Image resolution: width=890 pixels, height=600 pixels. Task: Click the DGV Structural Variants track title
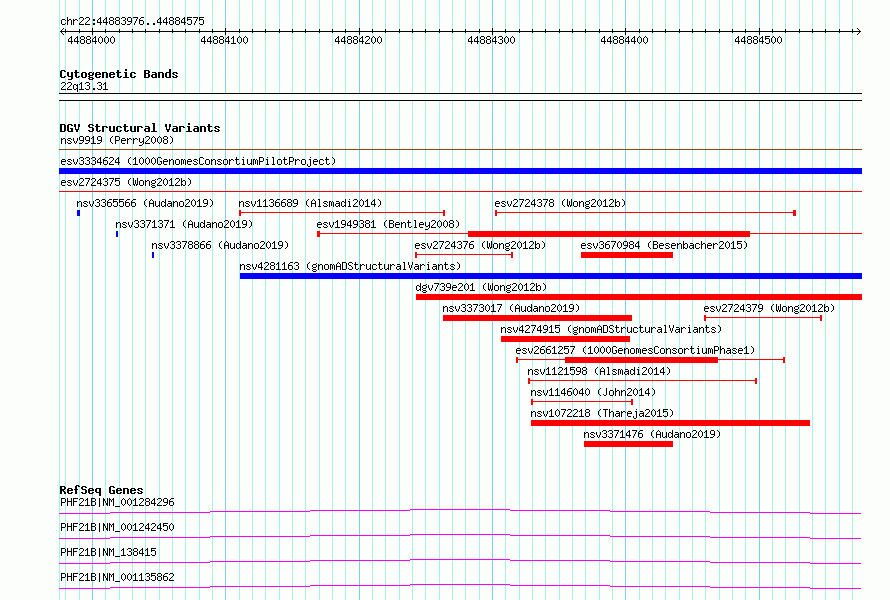(140, 128)
